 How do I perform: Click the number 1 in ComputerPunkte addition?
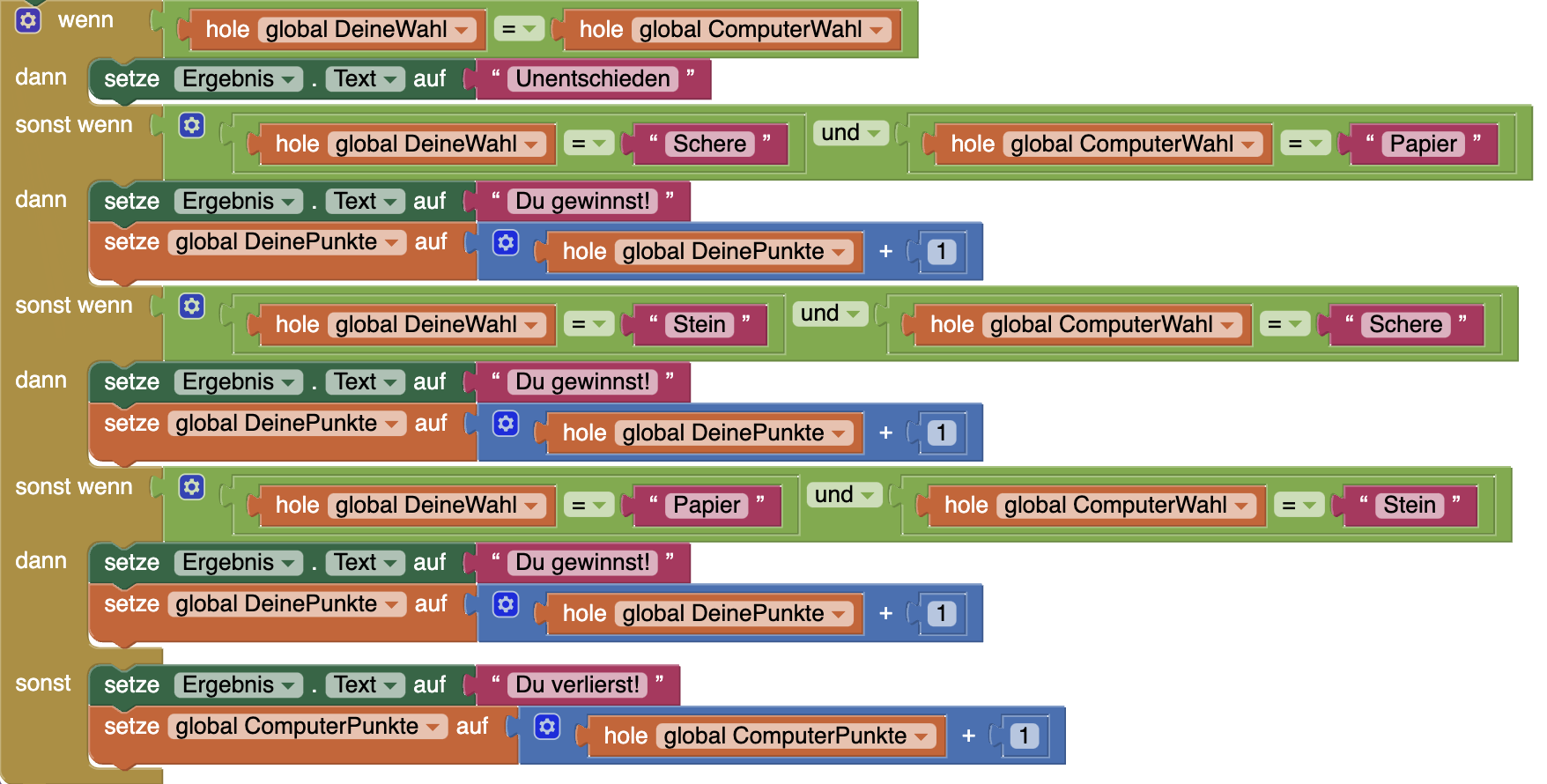1024,736
